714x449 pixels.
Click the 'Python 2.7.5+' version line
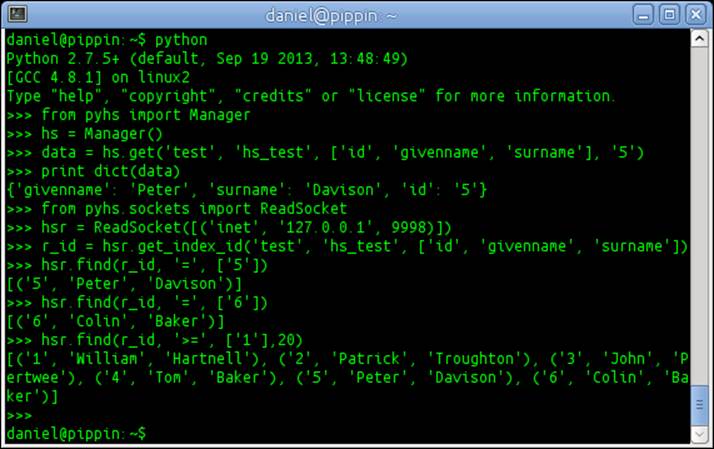[x=207, y=59]
